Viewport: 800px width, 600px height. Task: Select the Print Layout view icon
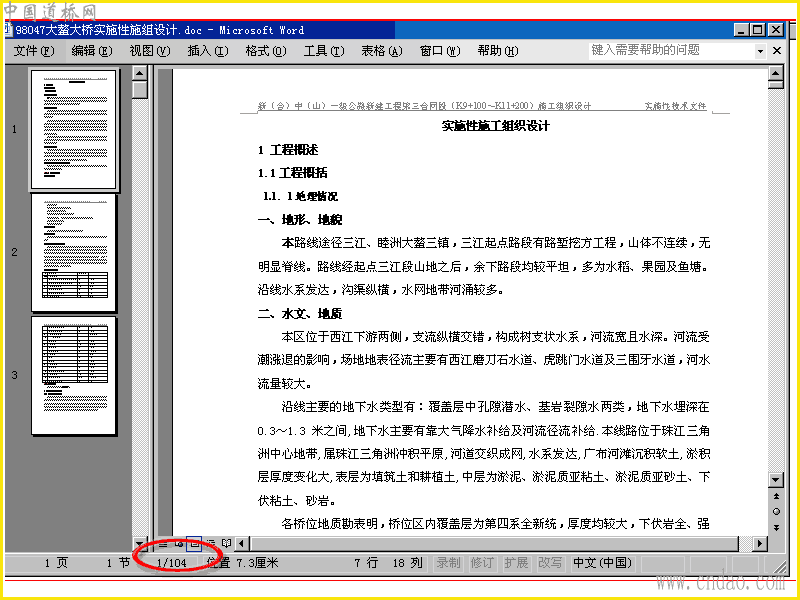pyautogui.click(x=194, y=544)
